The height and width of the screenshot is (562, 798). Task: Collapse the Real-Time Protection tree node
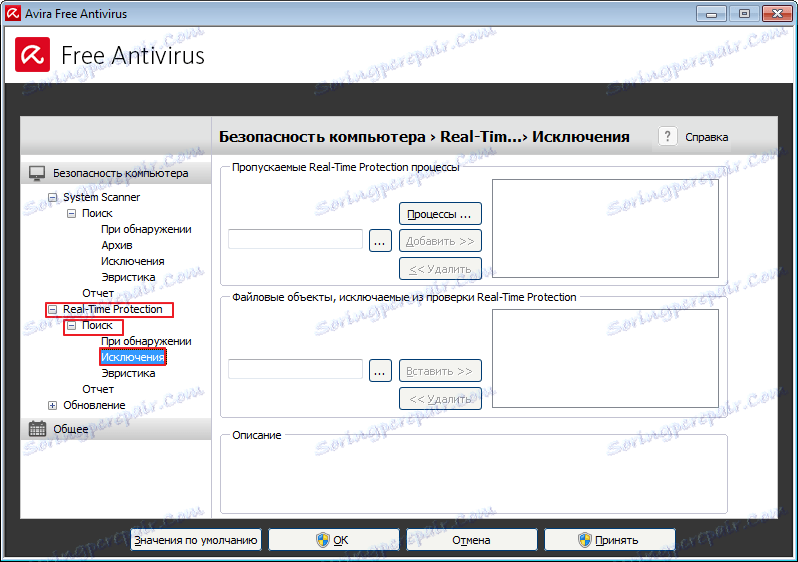52,309
